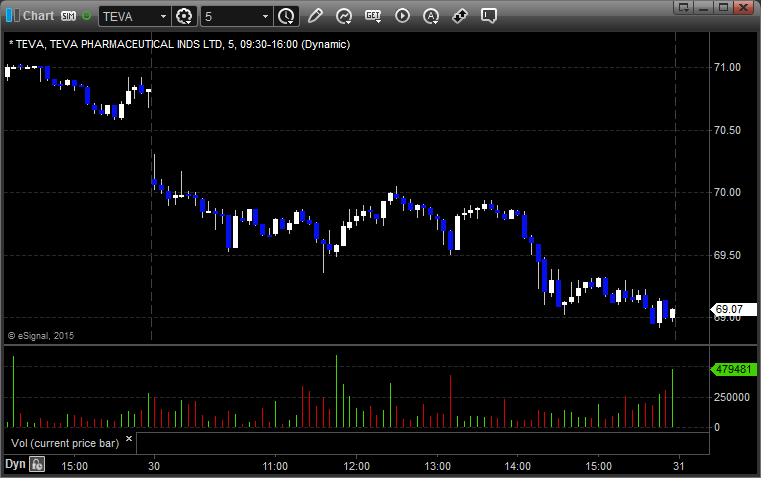
Task: Open the chart studies icon menu
Action: tap(344, 16)
